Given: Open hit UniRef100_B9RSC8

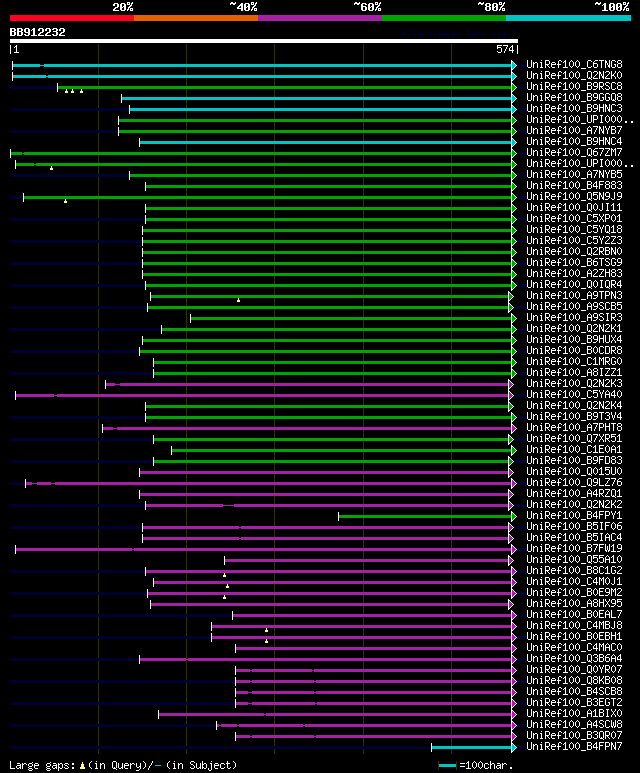Looking at the screenshot, I should click(x=574, y=86).
